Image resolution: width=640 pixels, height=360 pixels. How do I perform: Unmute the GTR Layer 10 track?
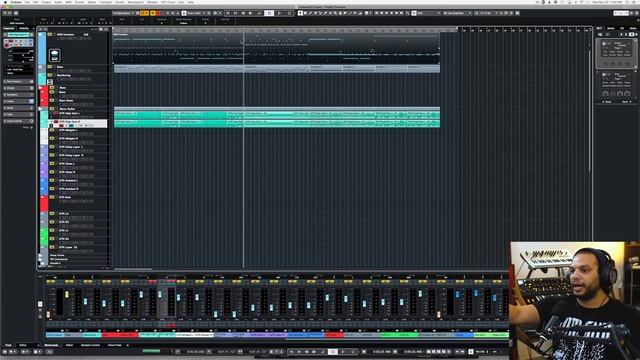52,247
